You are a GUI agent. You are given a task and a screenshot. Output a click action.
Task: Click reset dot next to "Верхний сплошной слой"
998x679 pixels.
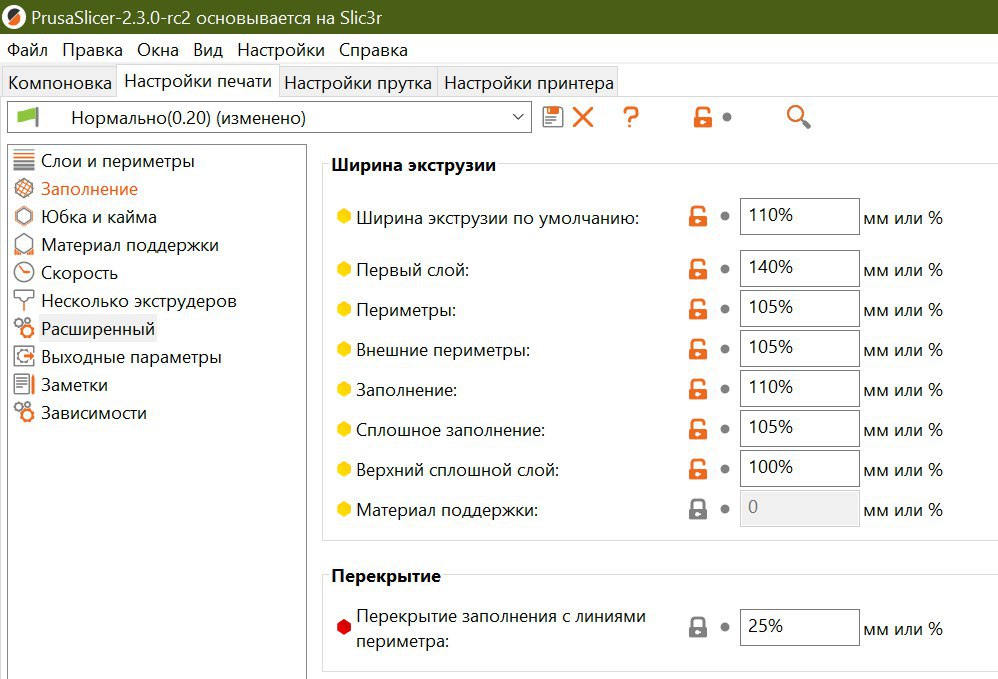pos(724,470)
